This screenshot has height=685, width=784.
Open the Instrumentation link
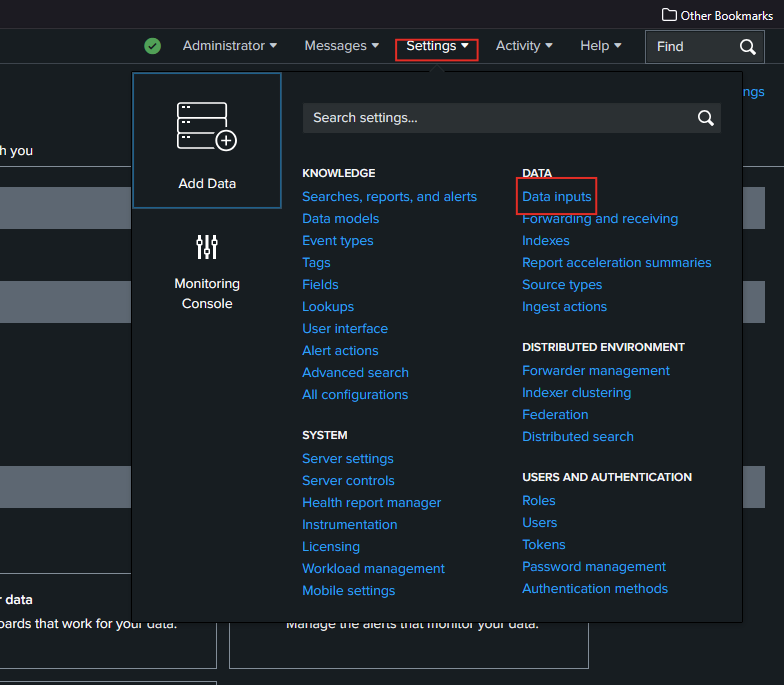(x=350, y=524)
